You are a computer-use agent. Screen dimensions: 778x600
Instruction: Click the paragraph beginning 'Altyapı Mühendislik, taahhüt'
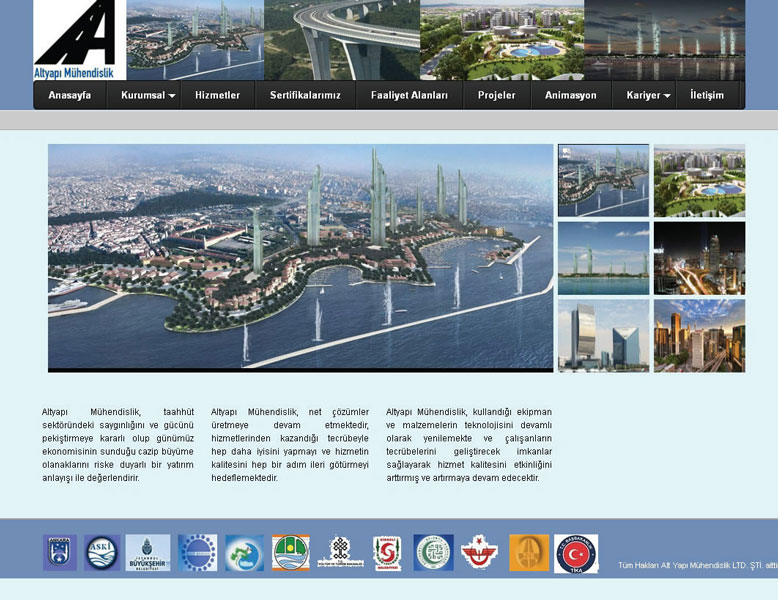[x=118, y=445]
